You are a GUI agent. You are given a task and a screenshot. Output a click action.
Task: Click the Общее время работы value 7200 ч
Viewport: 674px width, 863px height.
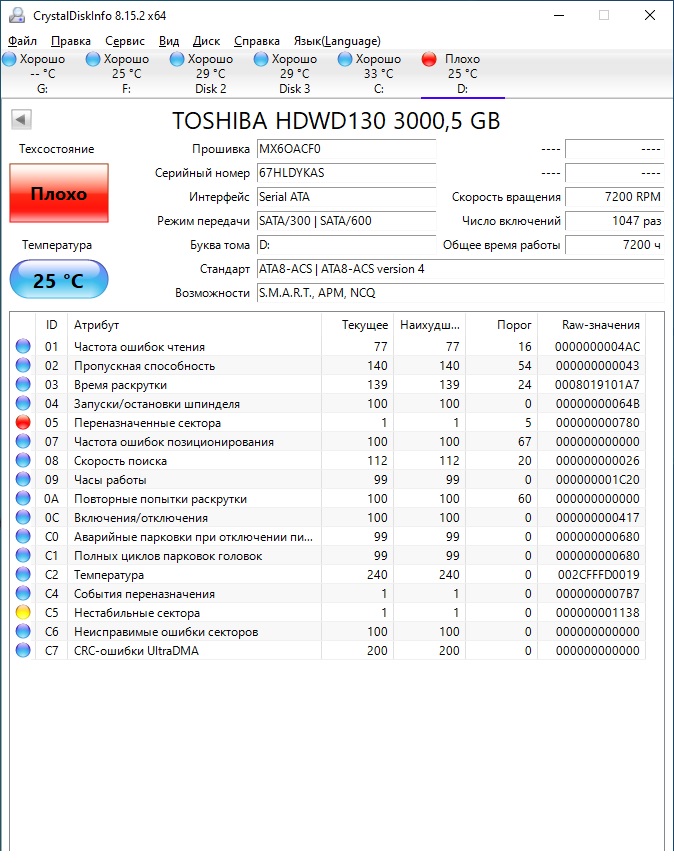615,245
